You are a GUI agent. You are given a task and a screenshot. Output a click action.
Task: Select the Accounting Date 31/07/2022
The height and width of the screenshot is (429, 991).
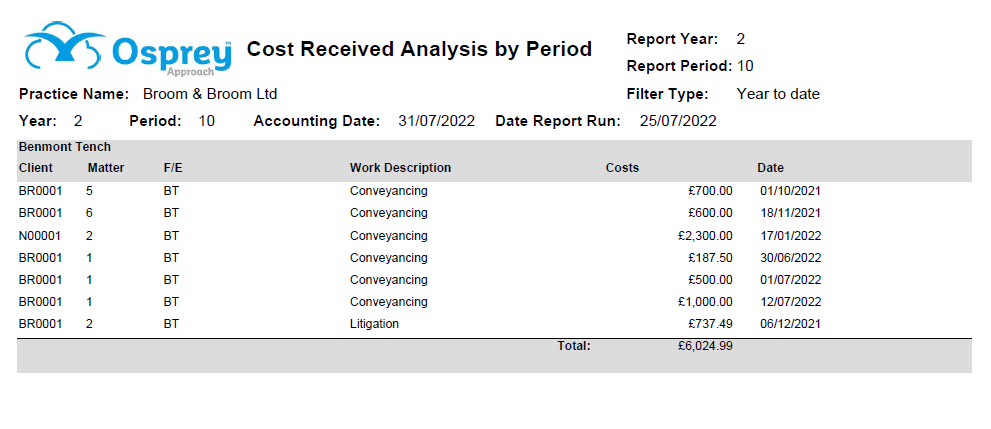click(436, 121)
